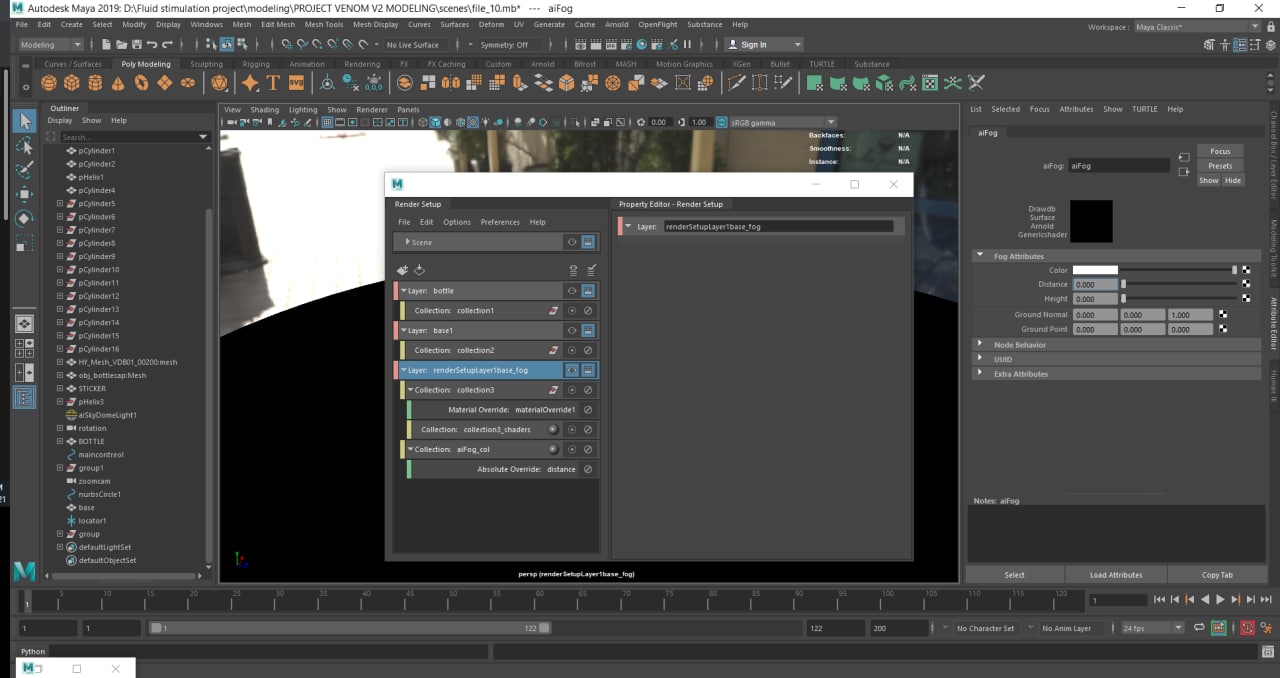Click the Open Scene folder icon
1280x678 pixels.
coord(122,44)
